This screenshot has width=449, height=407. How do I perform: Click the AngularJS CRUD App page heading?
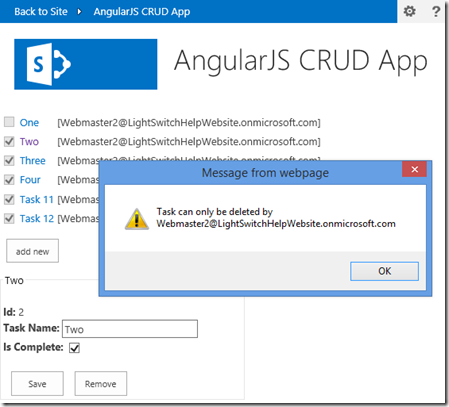(x=301, y=61)
